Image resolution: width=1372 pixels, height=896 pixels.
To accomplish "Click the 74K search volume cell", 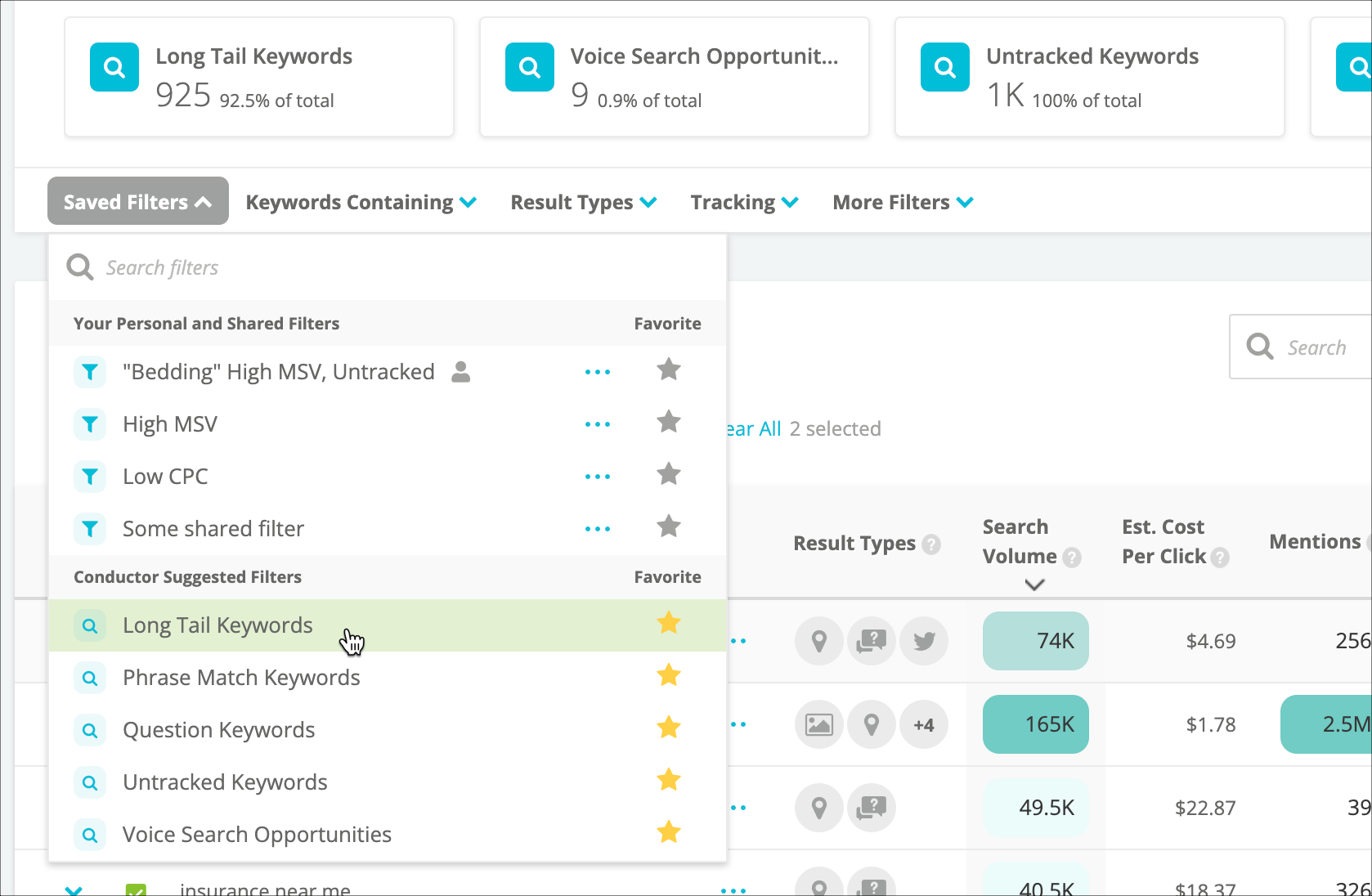I will (1036, 641).
